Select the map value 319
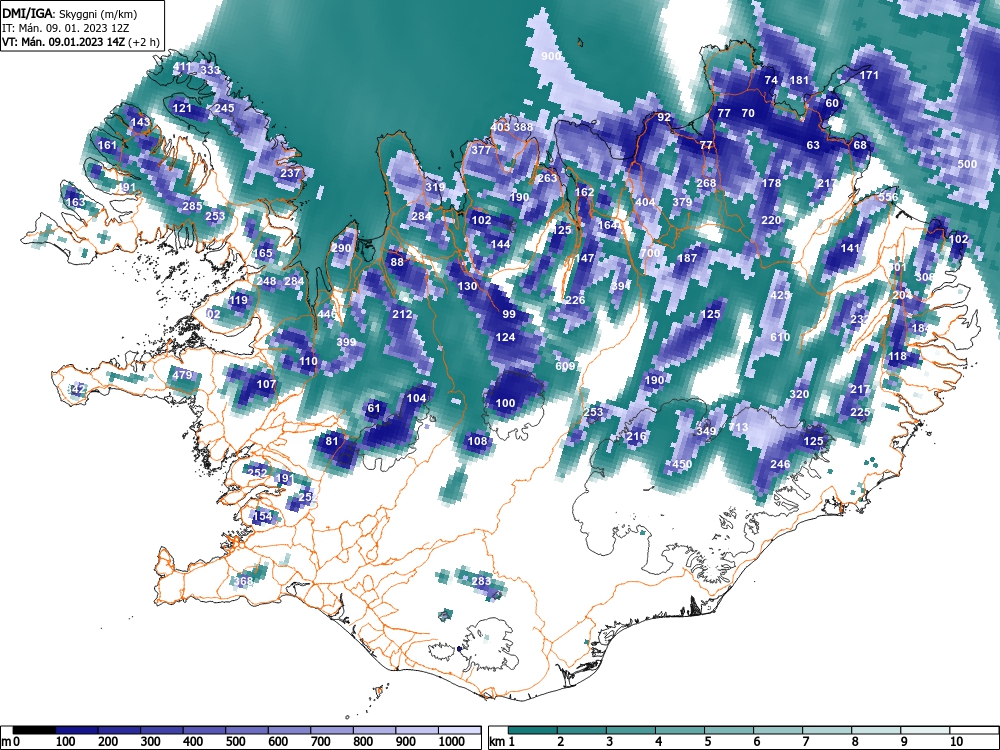 (x=435, y=187)
